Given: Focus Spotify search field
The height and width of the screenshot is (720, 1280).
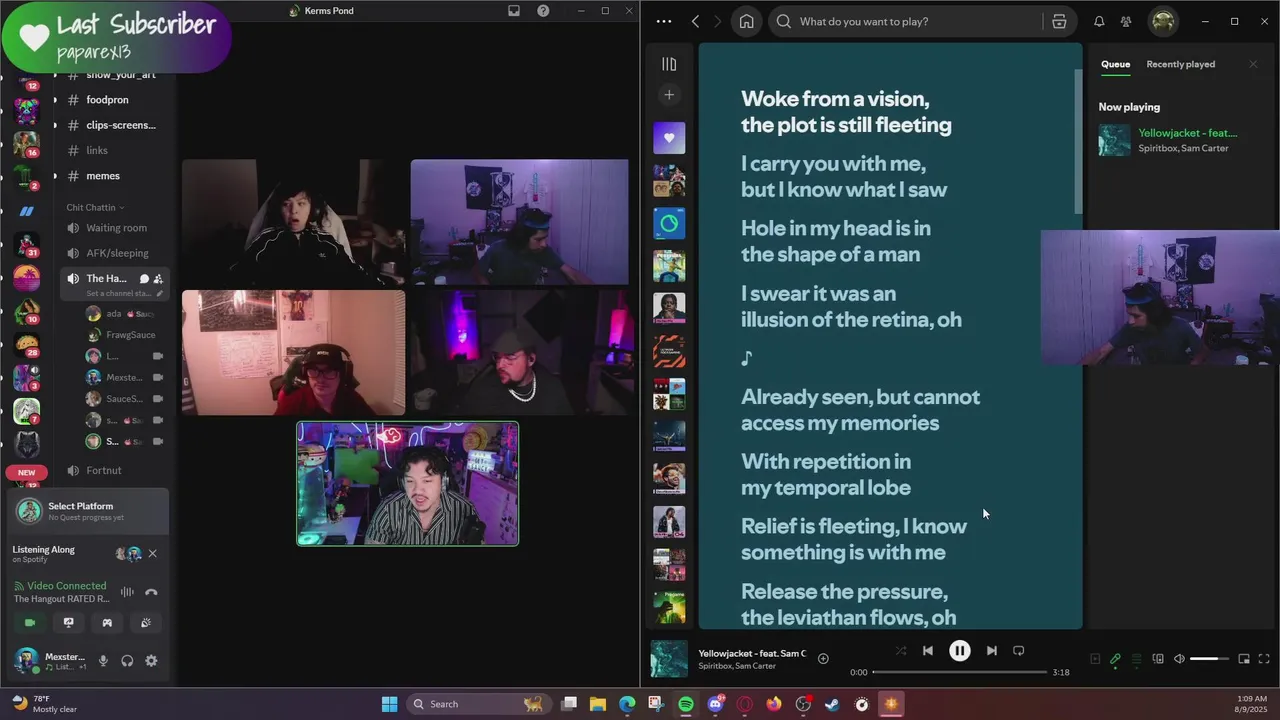Looking at the screenshot, I should (x=910, y=21).
